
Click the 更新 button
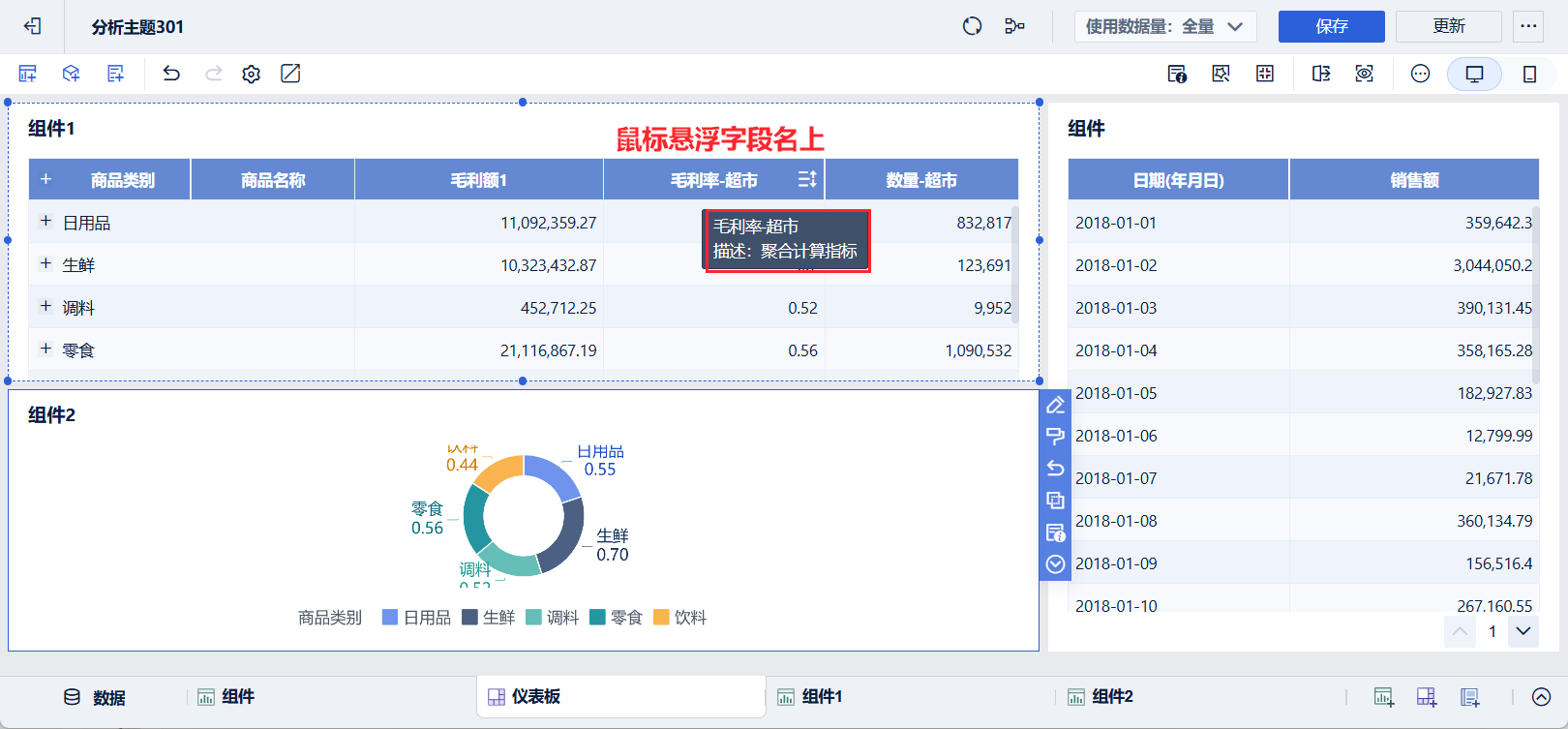pyautogui.click(x=1448, y=26)
